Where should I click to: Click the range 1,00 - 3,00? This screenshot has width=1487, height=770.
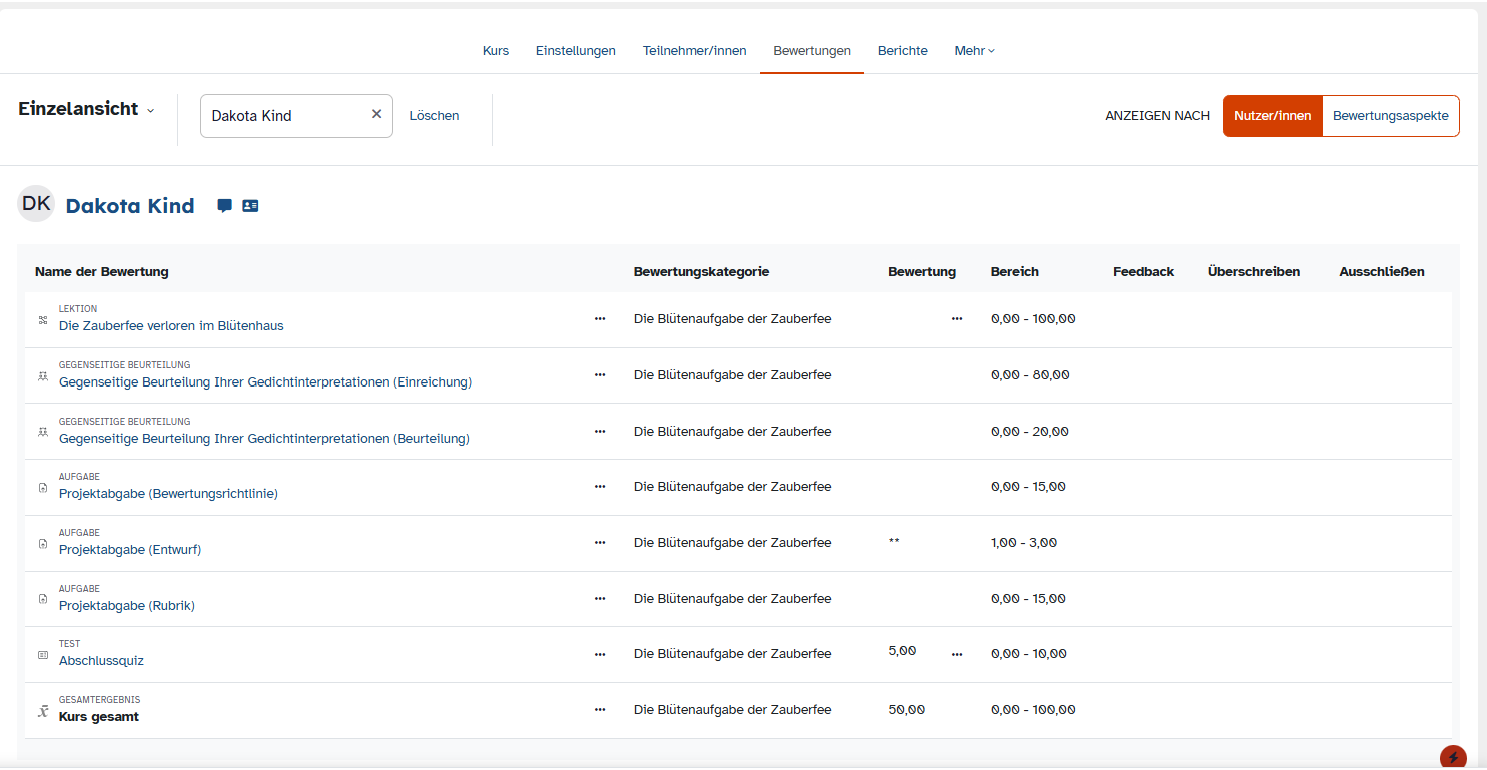click(1024, 542)
